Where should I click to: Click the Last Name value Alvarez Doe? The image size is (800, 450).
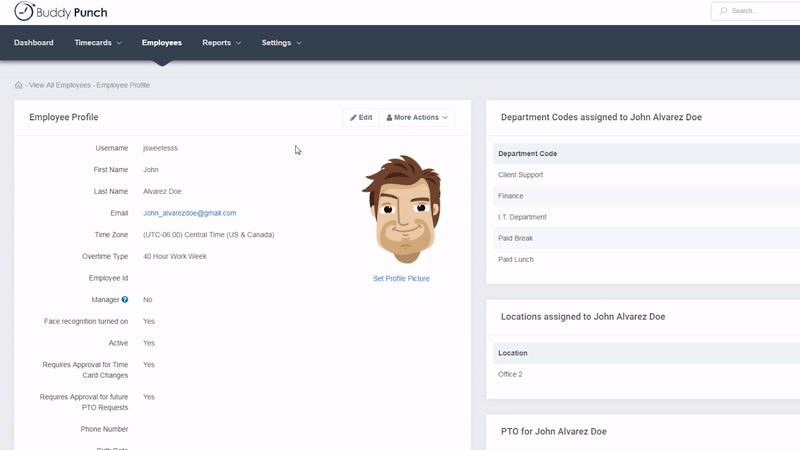(162, 191)
